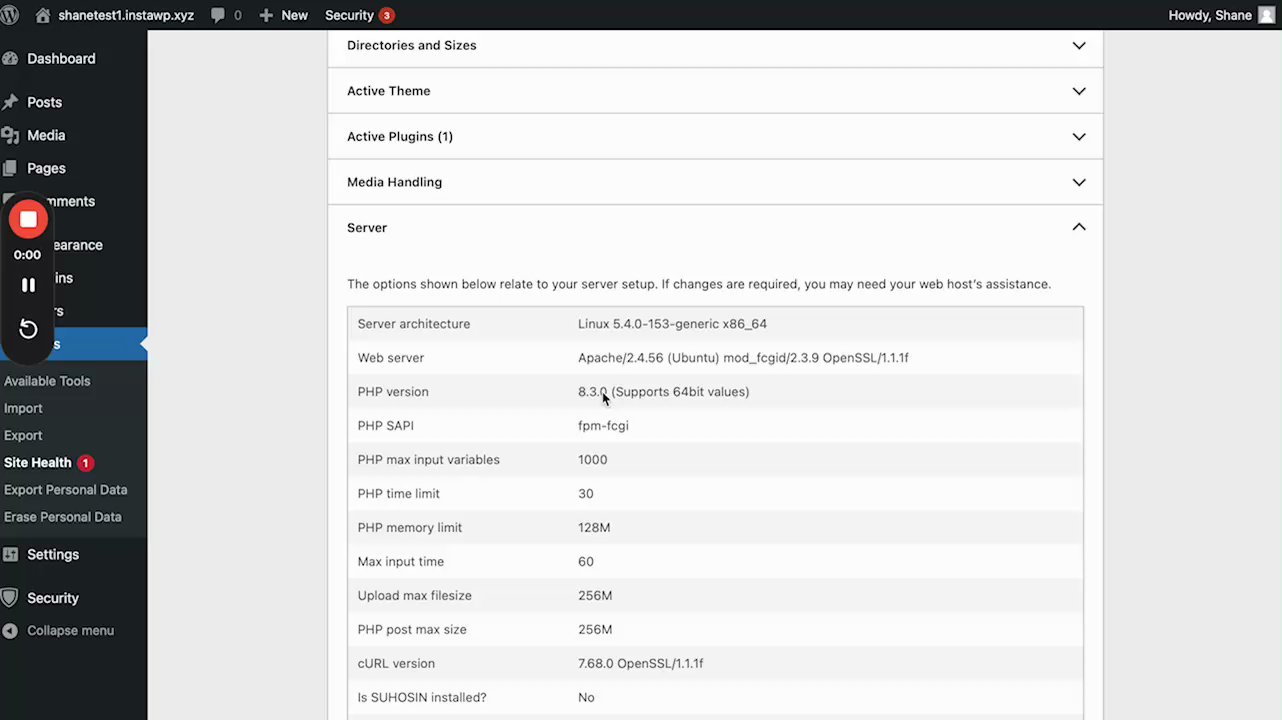1282x720 pixels.
Task: Visit site shanetest1.instawp.xyz in admin bar
Action: [x=114, y=15]
